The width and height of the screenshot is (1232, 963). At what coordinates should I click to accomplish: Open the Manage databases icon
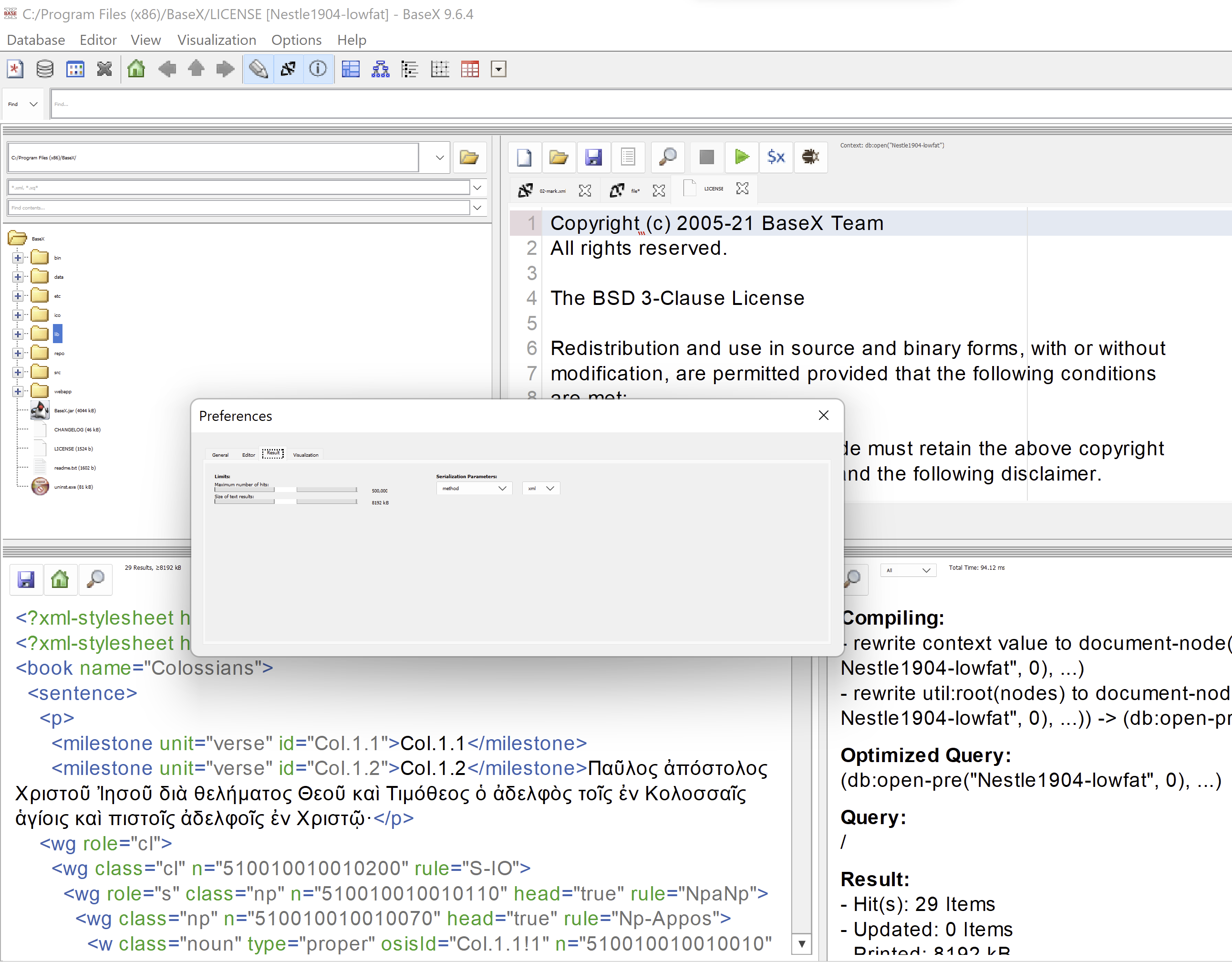44,69
